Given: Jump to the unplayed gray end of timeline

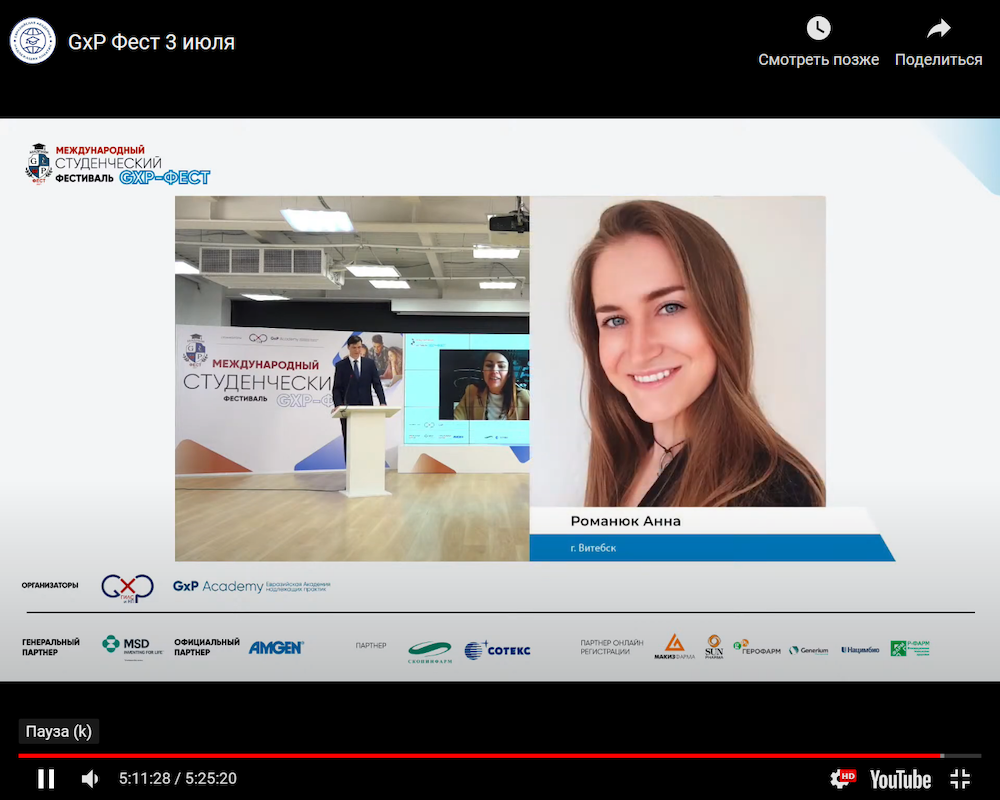Looking at the screenshot, I should point(962,755).
